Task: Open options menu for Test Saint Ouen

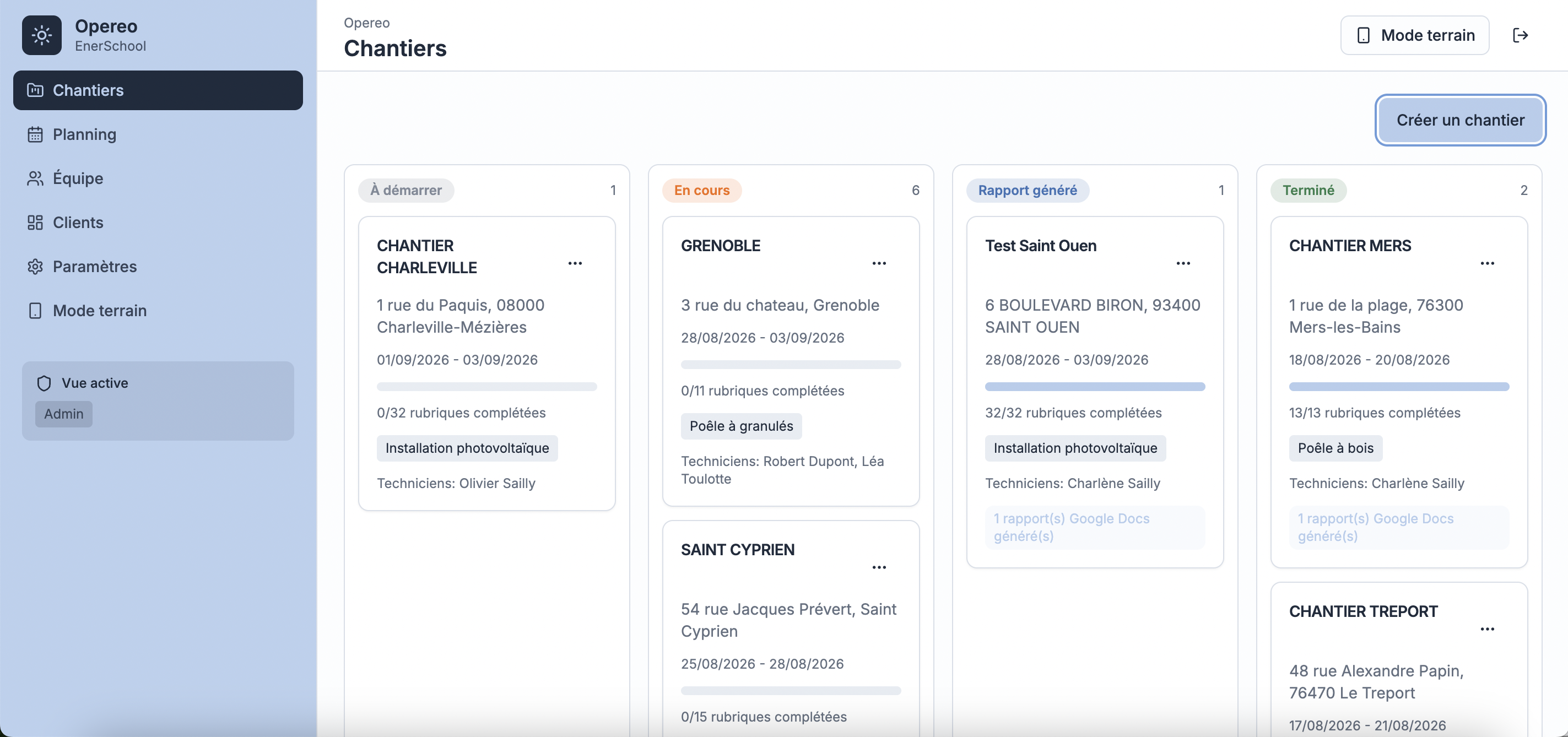Action: pyautogui.click(x=1183, y=263)
